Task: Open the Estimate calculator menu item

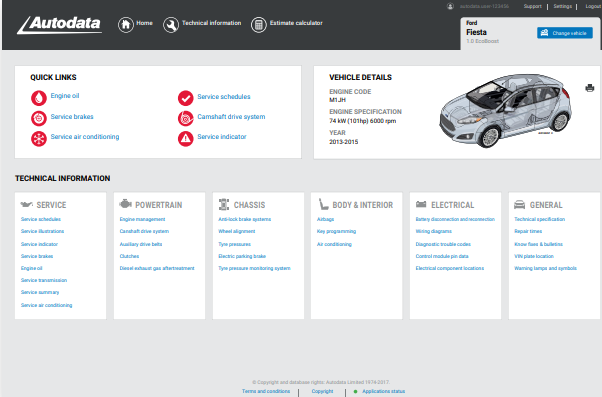Action: pos(296,23)
